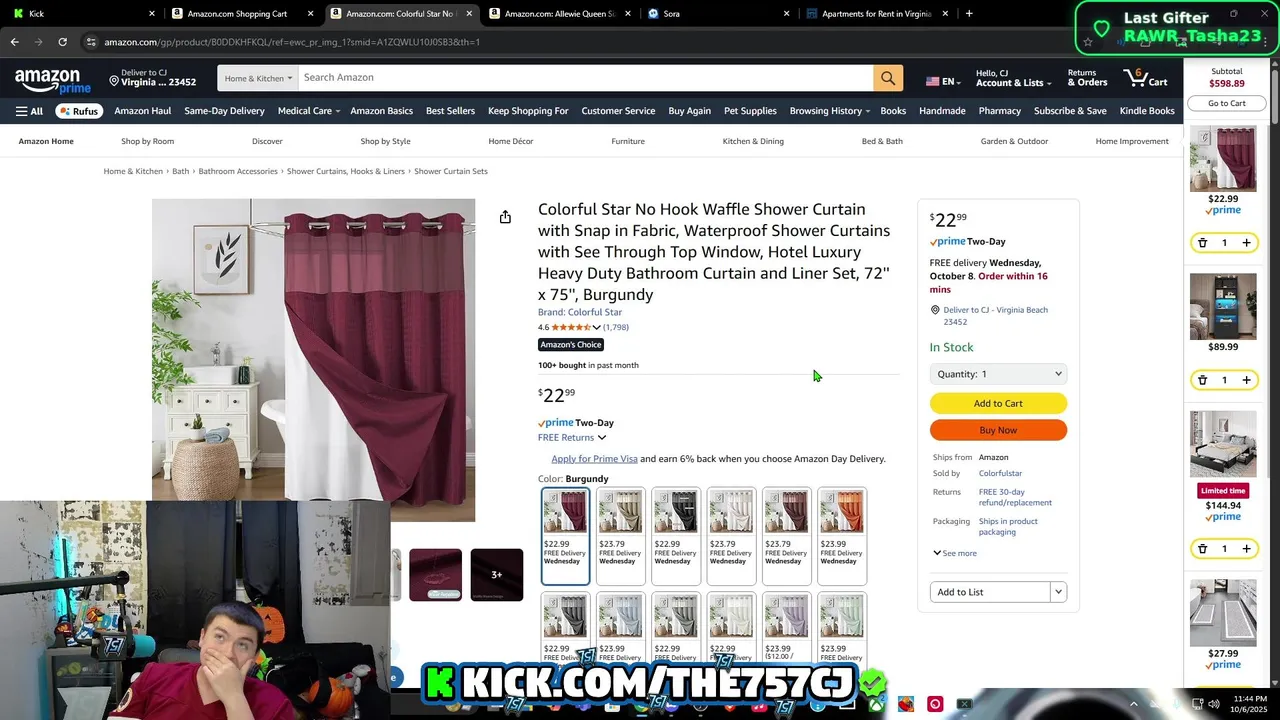Image resolution: width=1280 pixels, height=720 pixels.
Task: Go to Kitchen & Dining subnav
Action: [753, 141]
